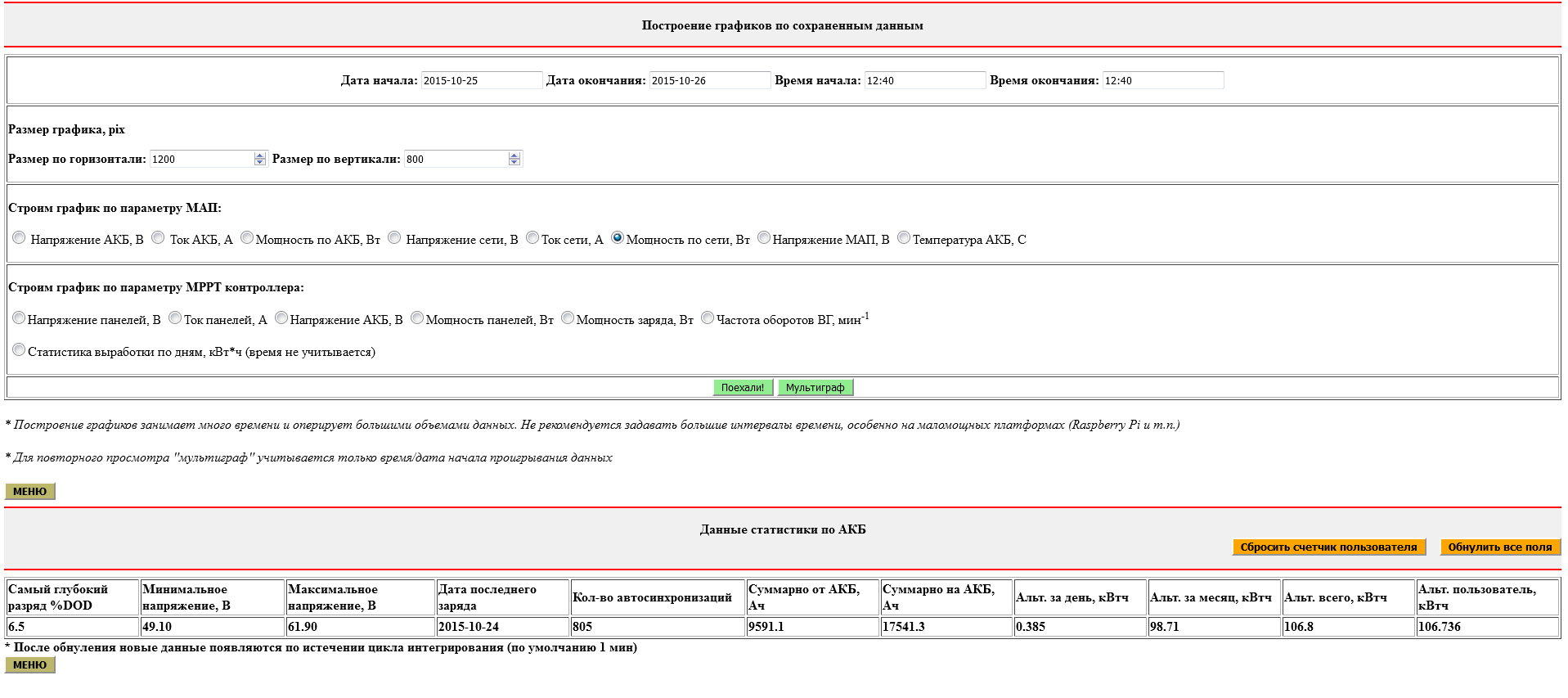Screen dimensions: 1568x698
Task: Click the total value 106.8
Action: 1299,627
